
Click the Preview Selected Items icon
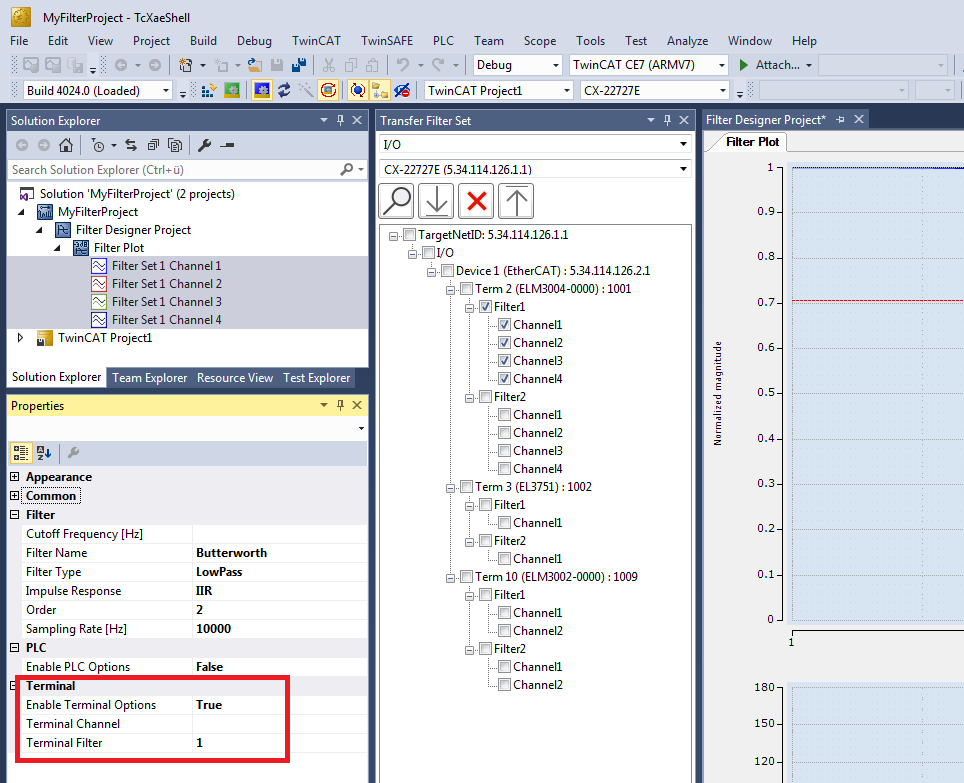point(227,146)
